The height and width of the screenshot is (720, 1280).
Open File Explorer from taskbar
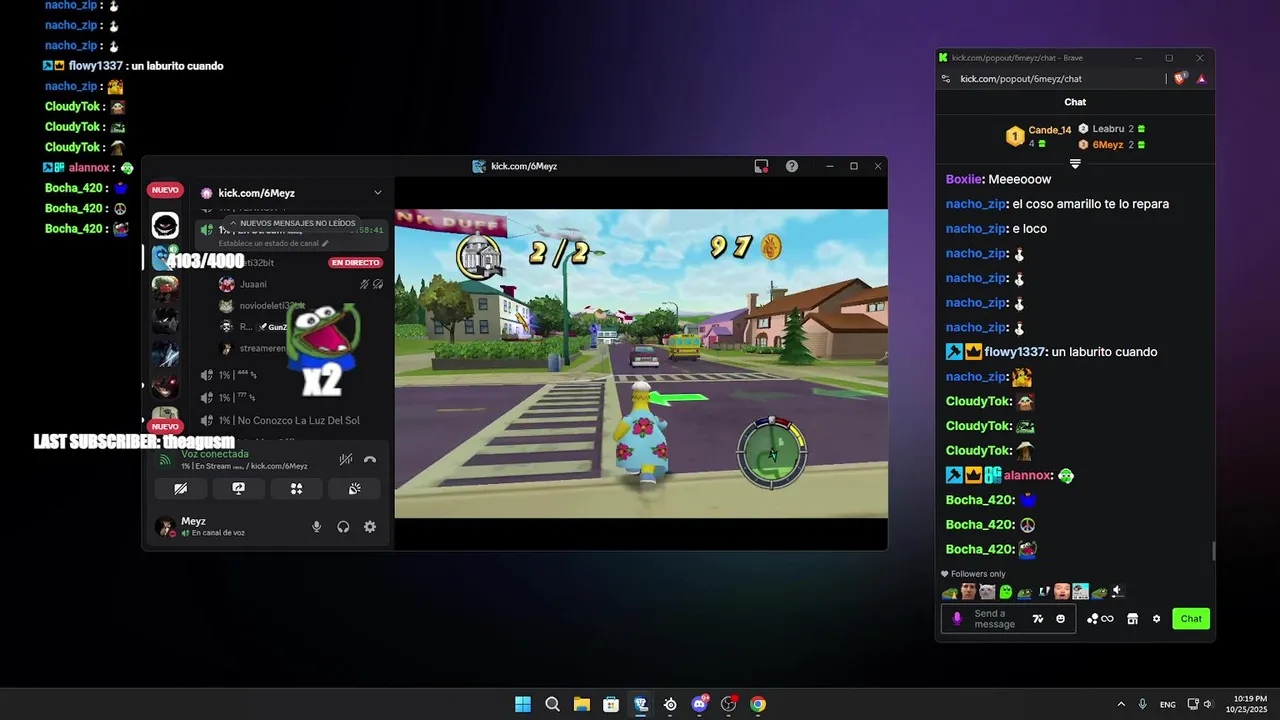(x=581, y=704)
